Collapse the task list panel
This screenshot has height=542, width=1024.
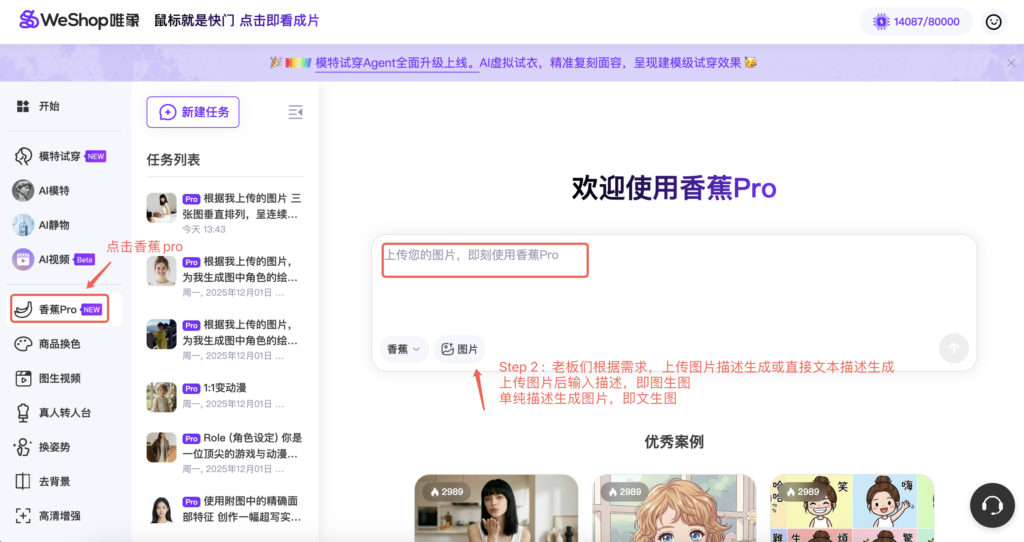click(x=295, y=112)
